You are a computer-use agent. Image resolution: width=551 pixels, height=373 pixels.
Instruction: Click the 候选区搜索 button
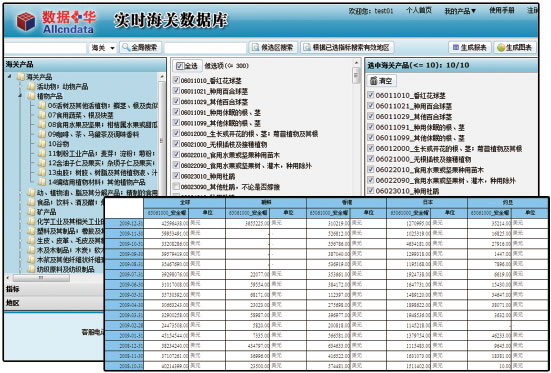pos(273,48)
